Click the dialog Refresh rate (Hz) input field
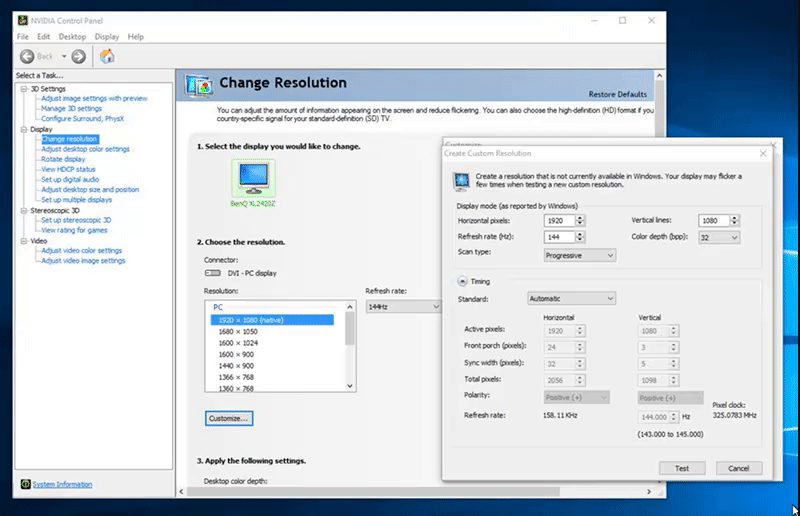The width and height of the screenshot is (800, 516). (x=559, y=237)
